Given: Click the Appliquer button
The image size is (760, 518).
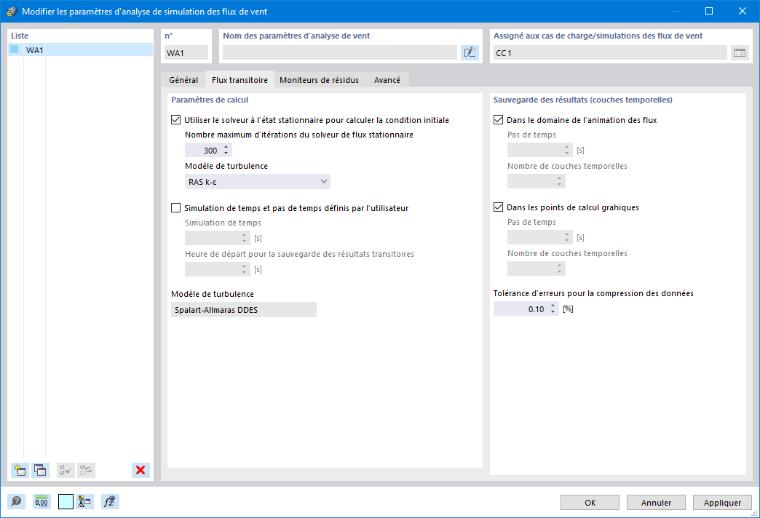Looking at the screenshot, I should 722,502.
